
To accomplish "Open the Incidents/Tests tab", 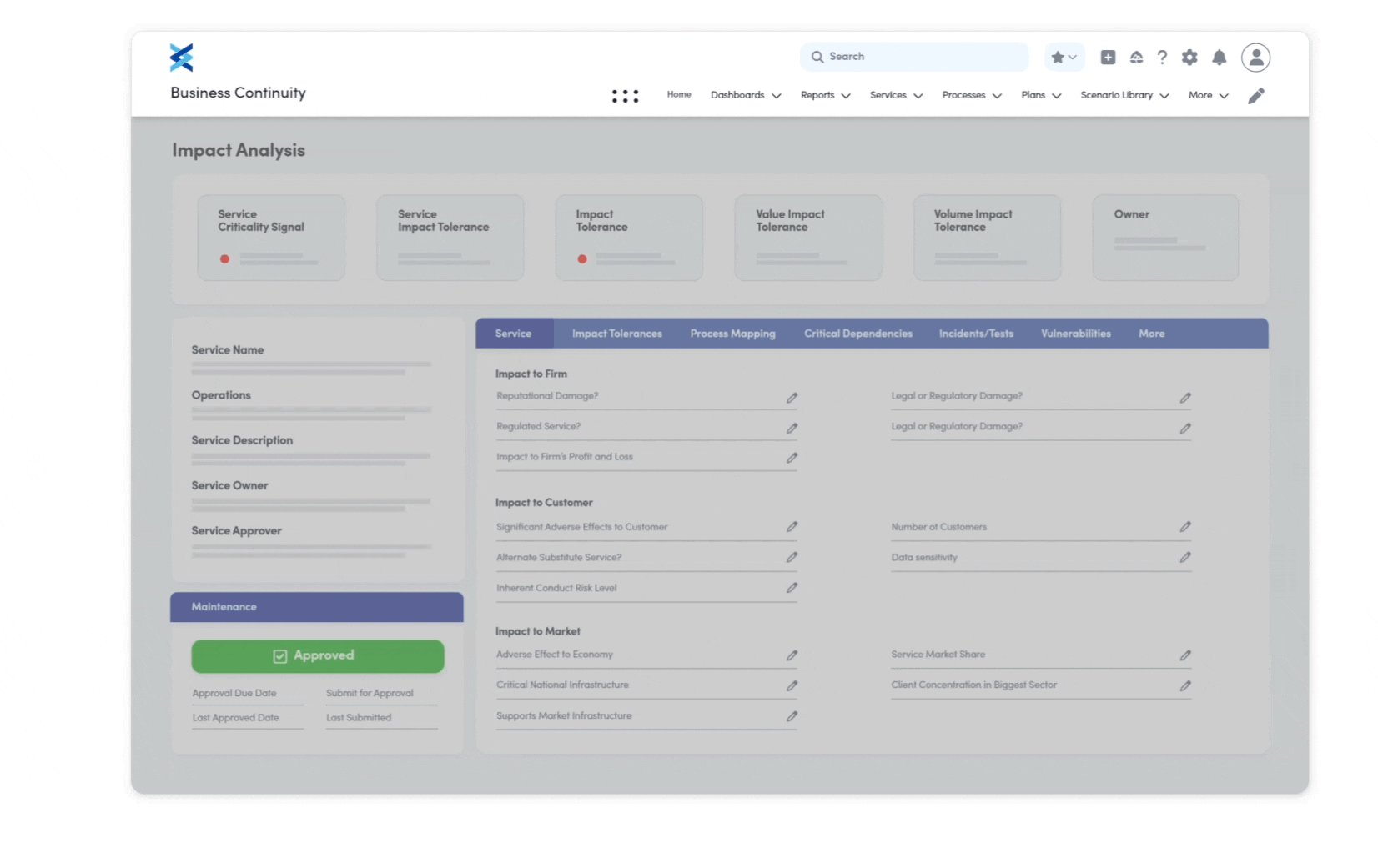I will point(976,334).
